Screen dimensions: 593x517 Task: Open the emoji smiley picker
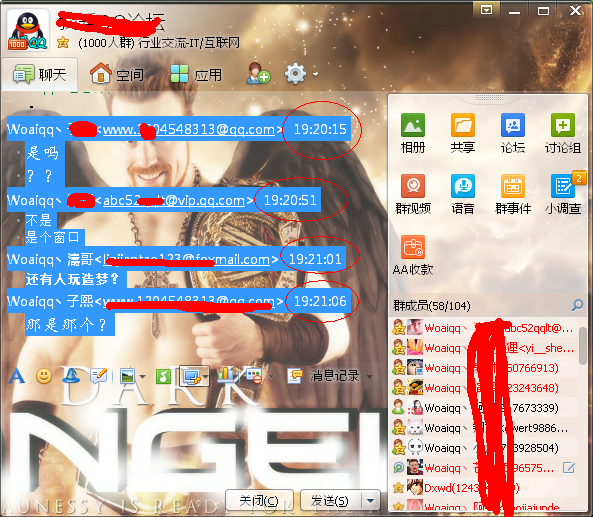tap(44, 376)
